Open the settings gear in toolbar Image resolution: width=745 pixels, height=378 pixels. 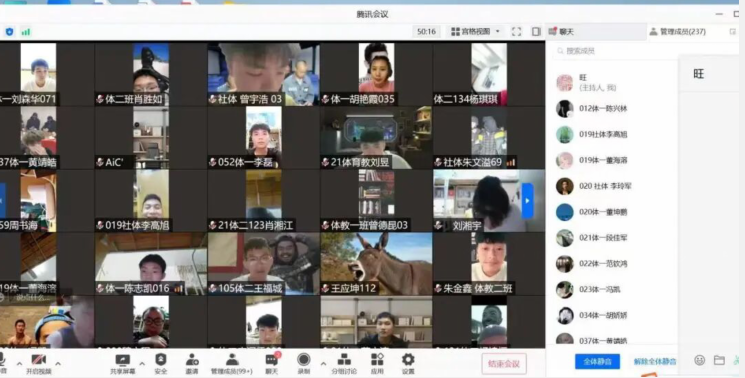point(408,364)
